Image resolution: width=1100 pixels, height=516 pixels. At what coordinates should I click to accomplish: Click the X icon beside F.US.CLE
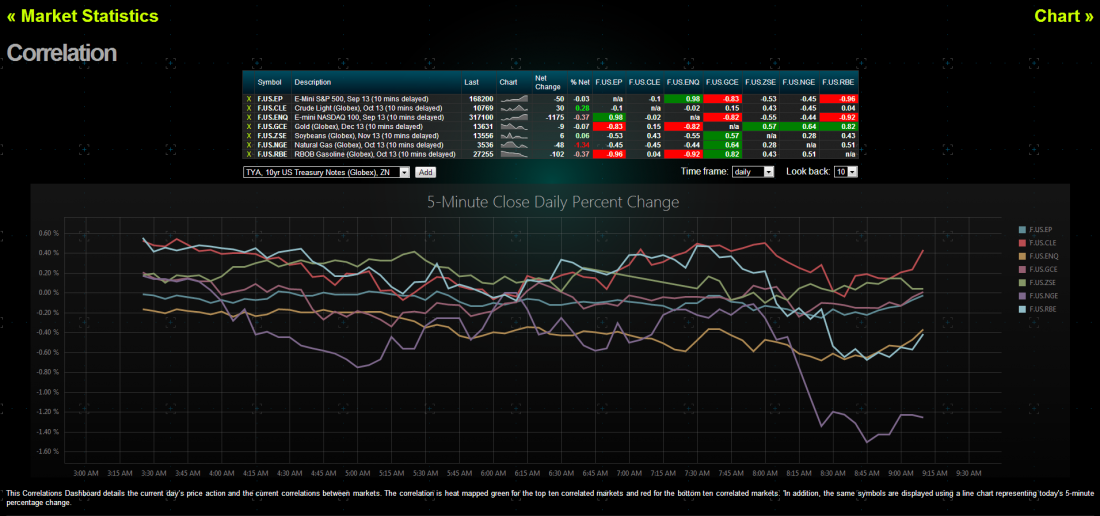tap(249, 108)
